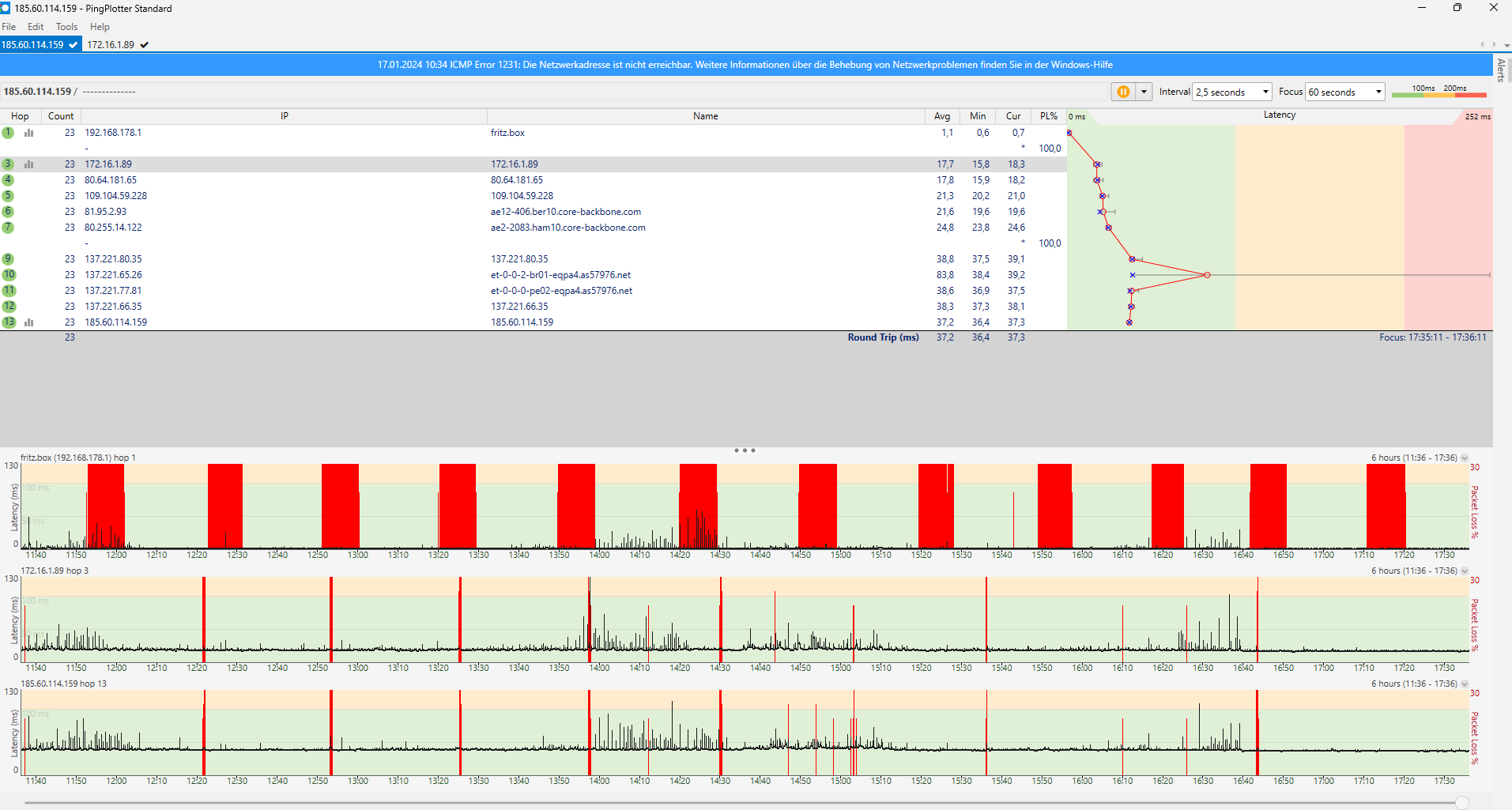
Task: Toggle the graph icon for hop 1
Action: (29, 133)
